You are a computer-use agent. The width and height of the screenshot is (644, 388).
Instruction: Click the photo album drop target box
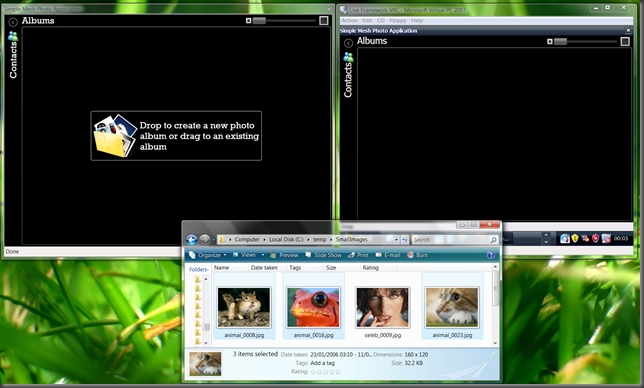click(x=176, y=135)
